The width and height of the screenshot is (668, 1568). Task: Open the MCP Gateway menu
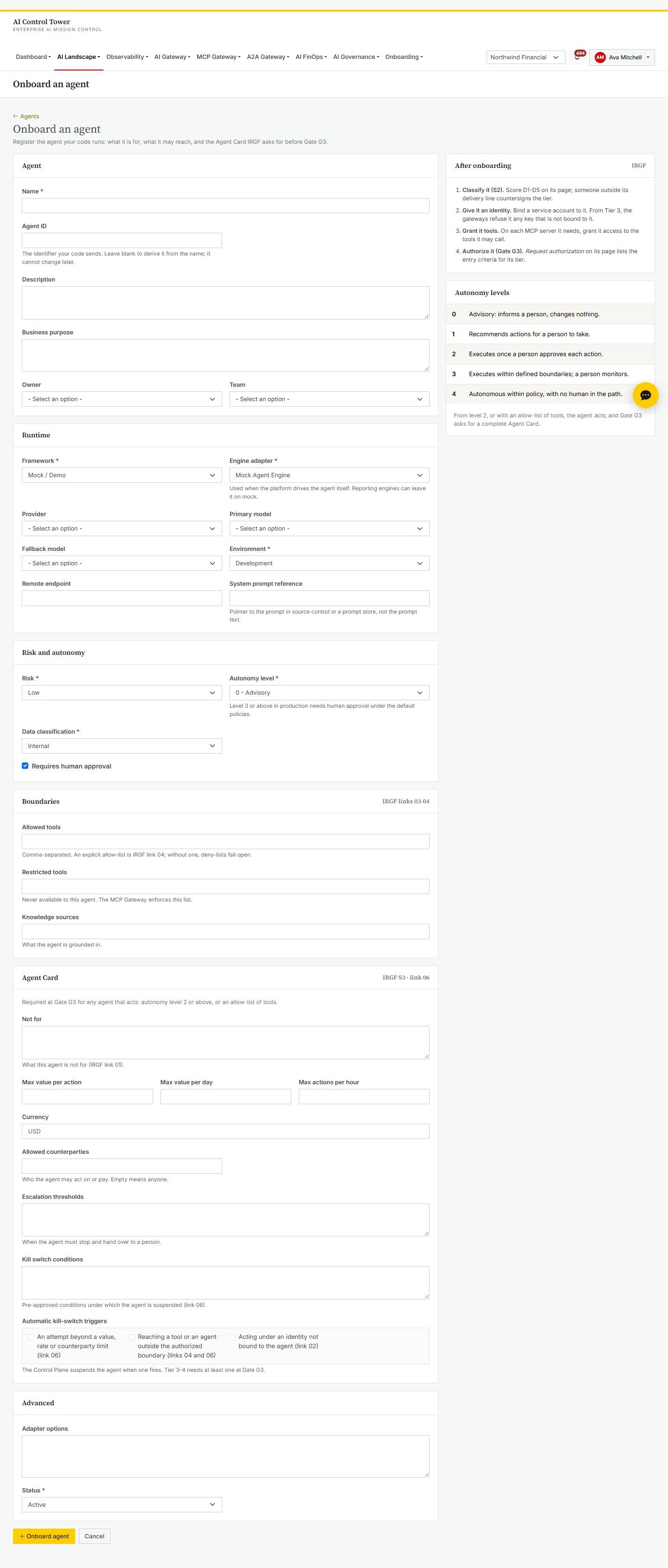click(x=218, y=57)
